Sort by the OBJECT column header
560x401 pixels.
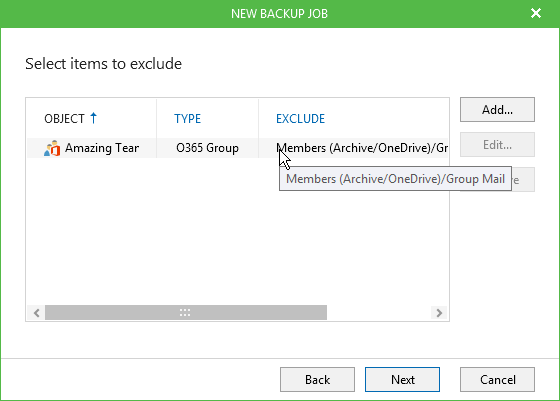(64, 119)
